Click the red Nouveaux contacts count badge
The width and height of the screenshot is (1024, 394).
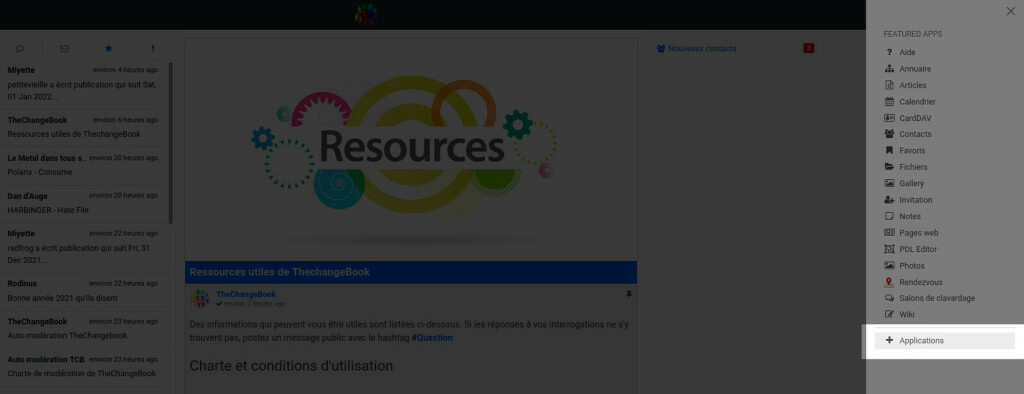(x=808, y=48)
